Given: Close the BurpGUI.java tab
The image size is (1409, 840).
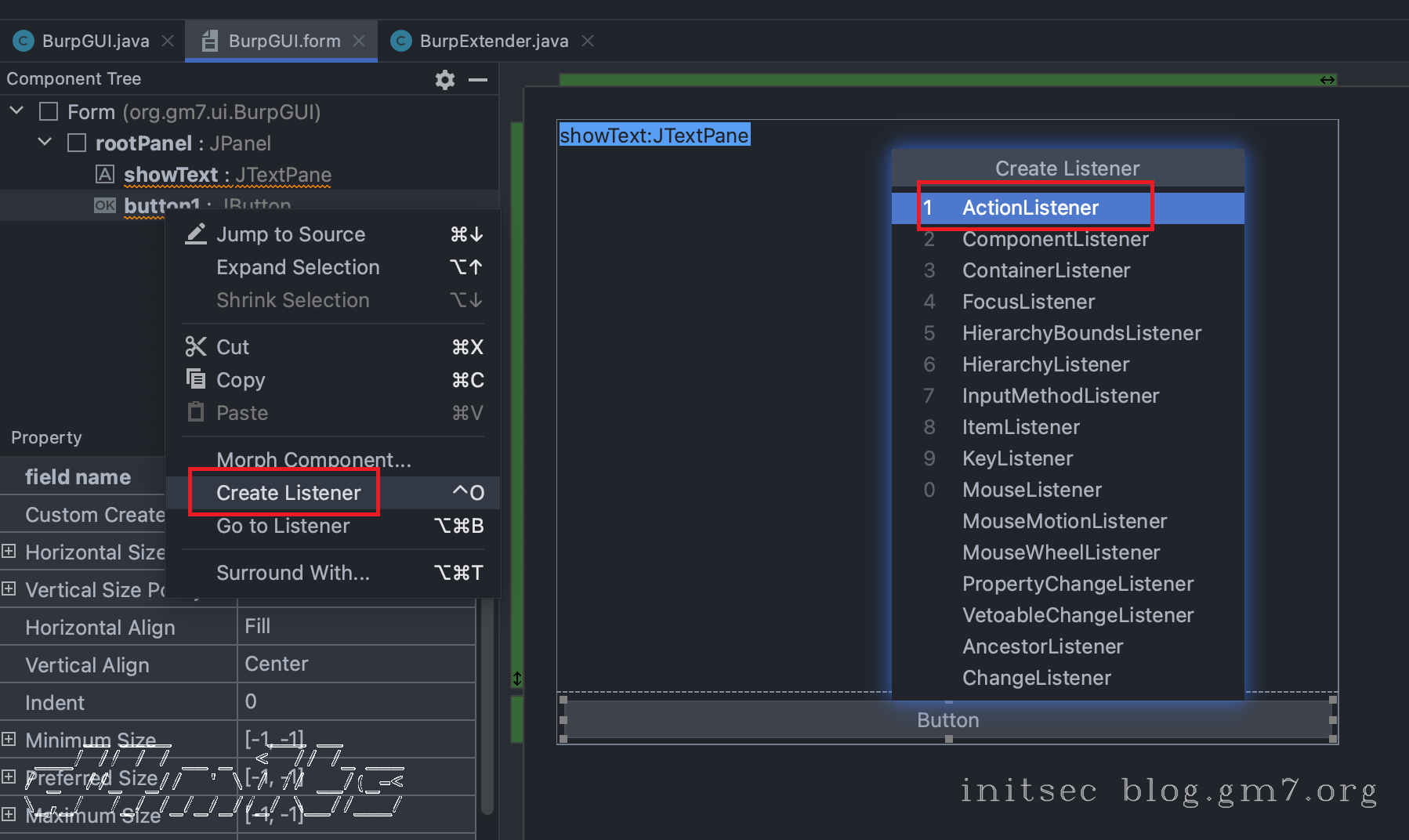Looking at the screenshot, I should pos(168,41).
